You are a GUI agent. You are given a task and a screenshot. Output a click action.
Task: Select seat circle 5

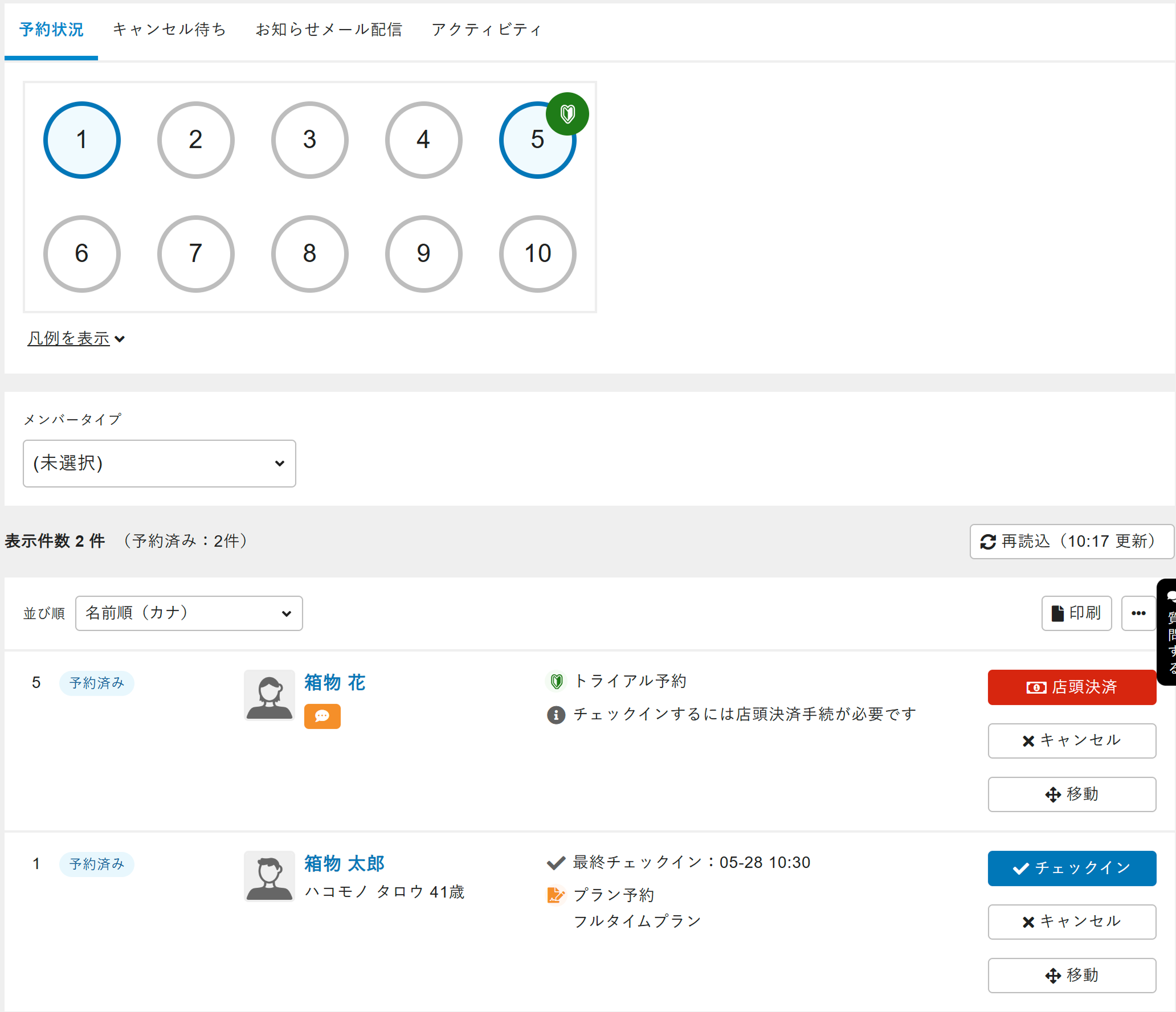pyautogui.click(x=537, y=140)
